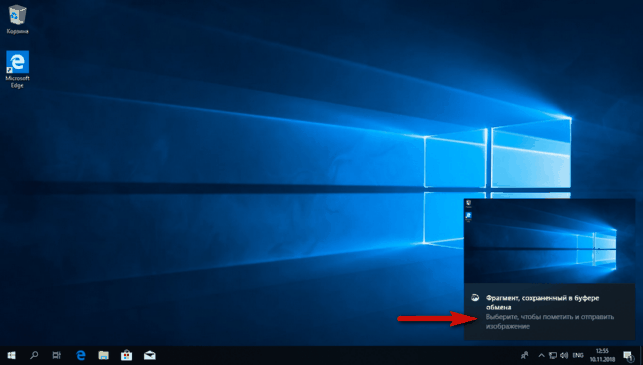Open taskbar search magnifier
The height and width of the screenshot is (365, 643).
click(x=34, y=355)
